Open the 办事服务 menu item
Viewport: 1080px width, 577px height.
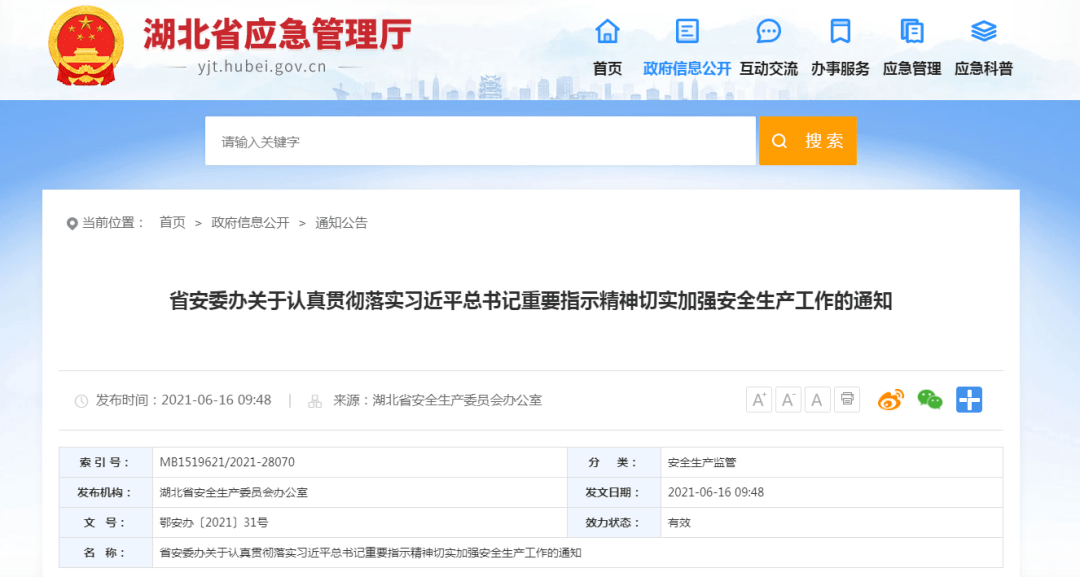840,68
